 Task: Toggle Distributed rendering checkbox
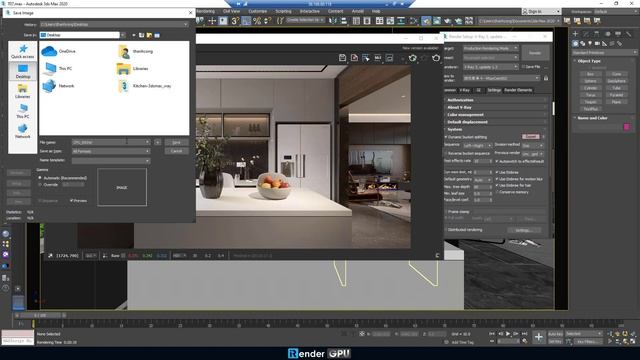point(463,230)
